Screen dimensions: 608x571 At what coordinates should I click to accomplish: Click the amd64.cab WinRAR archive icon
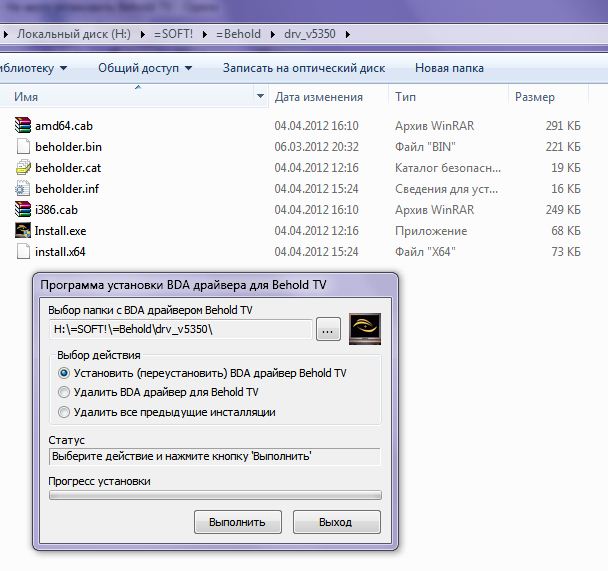coord(24,126)
